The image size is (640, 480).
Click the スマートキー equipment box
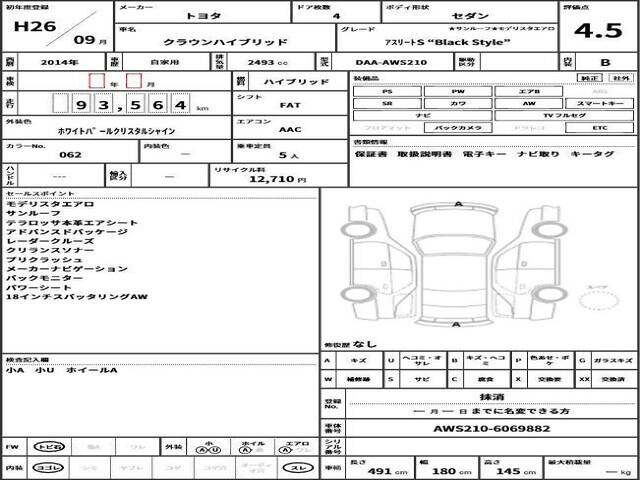click(599, 103)
